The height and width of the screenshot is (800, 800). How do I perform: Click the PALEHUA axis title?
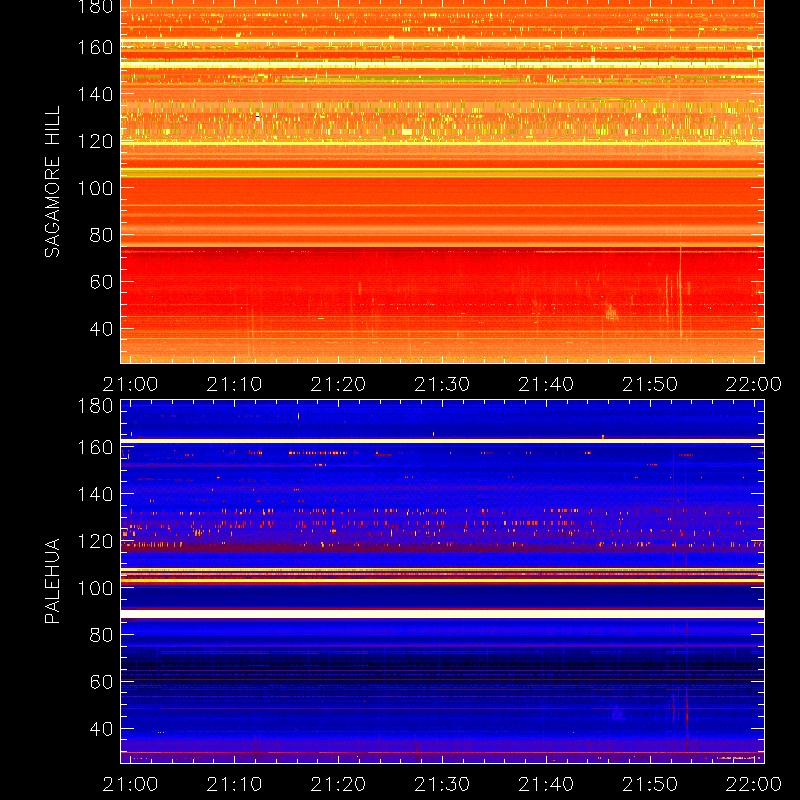pyautogui.click(x=53, y=581)
